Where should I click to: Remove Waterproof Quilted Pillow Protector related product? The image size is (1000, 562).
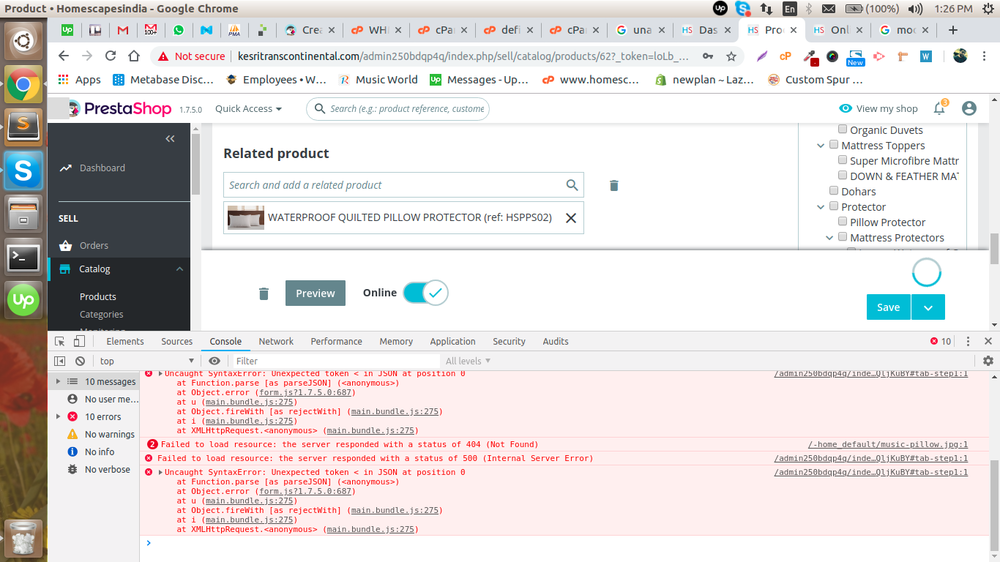571,218
